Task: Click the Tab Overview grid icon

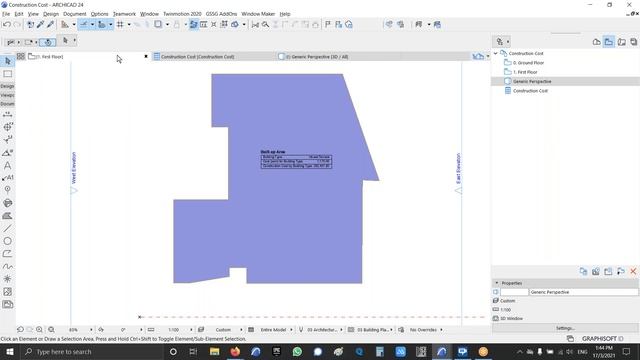Action: coord(21,56)
